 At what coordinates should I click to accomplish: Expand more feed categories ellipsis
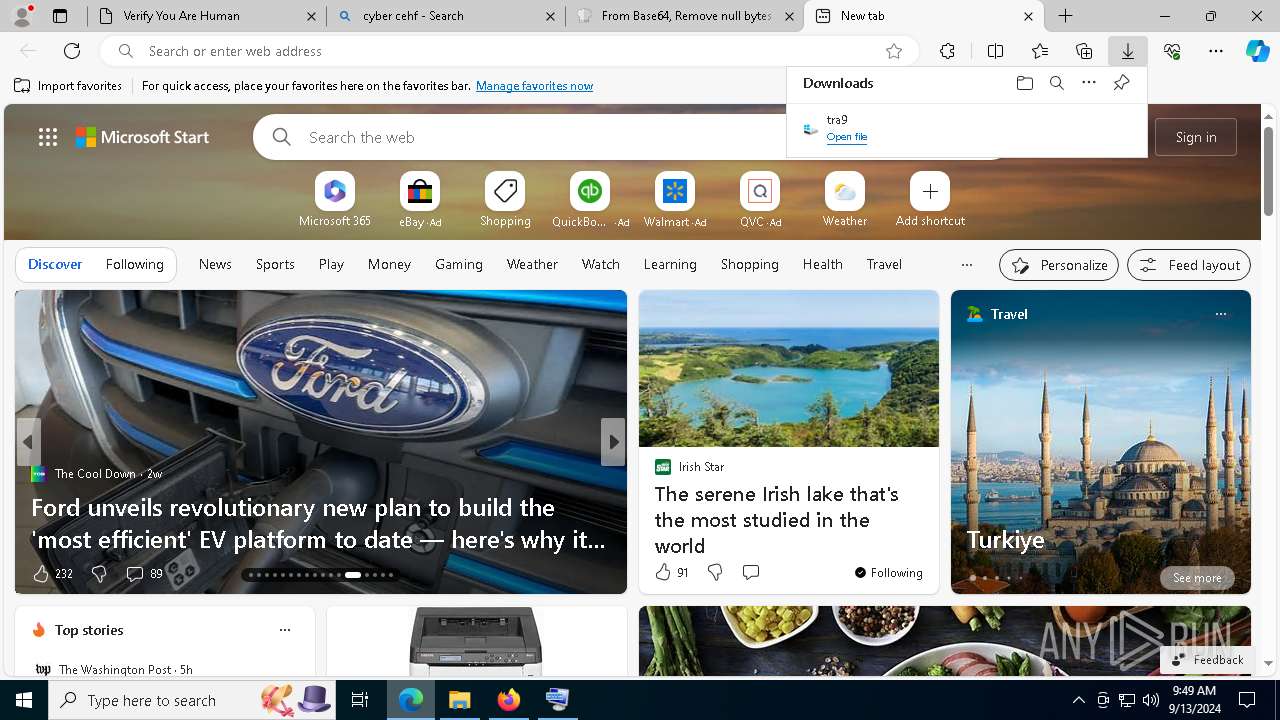click(x=966, y=265)
